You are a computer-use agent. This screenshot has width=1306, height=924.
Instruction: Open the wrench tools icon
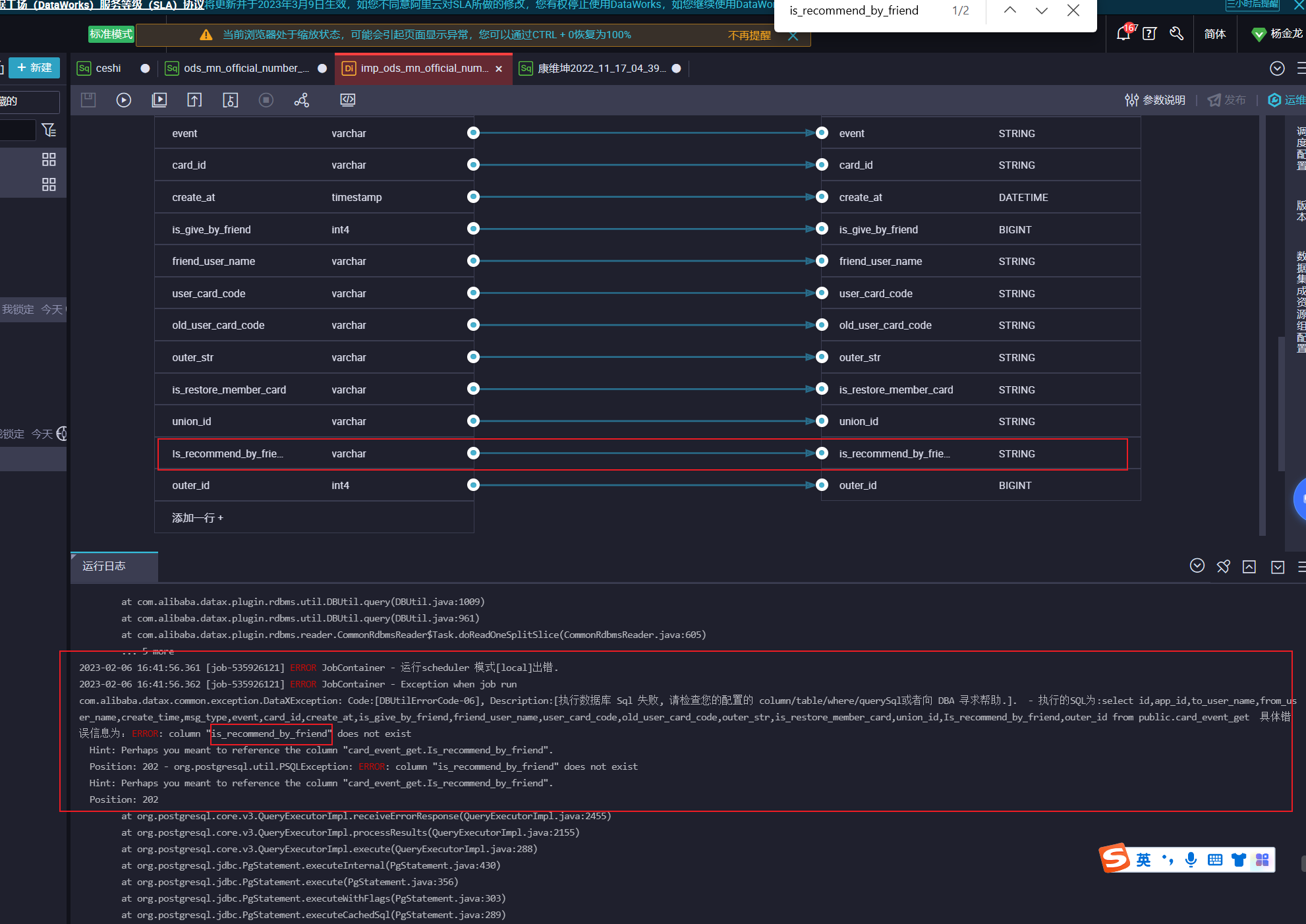click(1177, 34)
